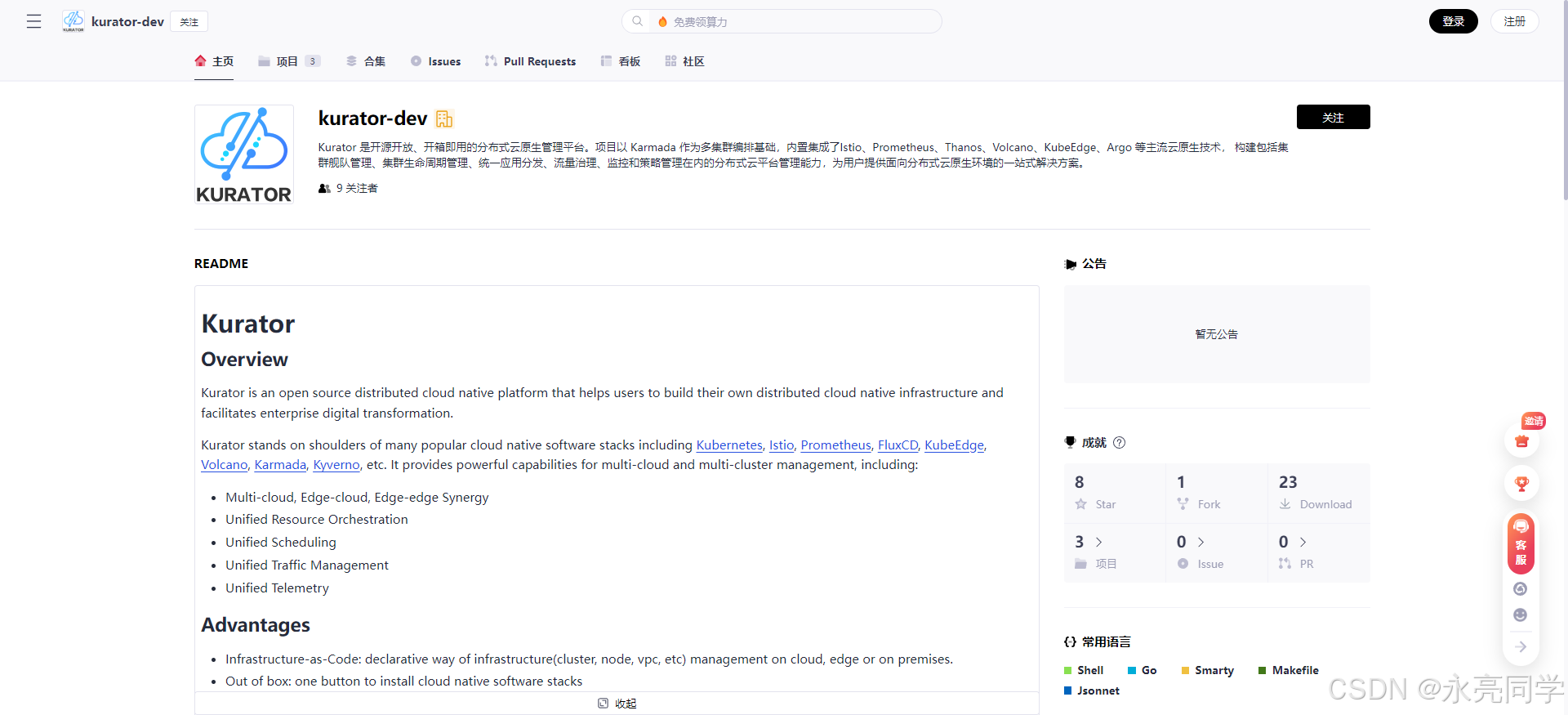Viewport: 1568px width, 715px height.
Task: Click the small 关注 button in header
Action: (189, 22)
